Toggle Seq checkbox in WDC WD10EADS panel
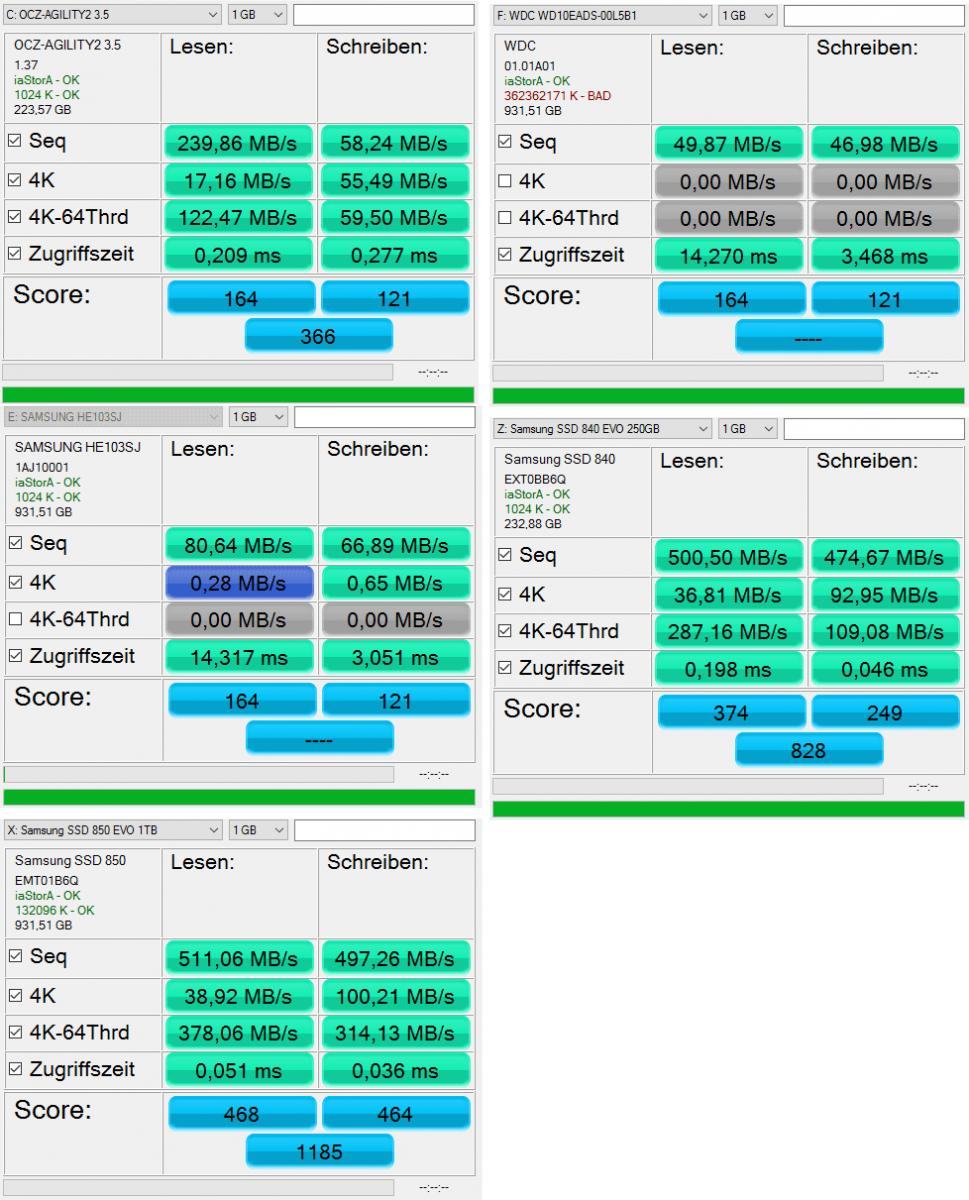 (x=504, y=142)
